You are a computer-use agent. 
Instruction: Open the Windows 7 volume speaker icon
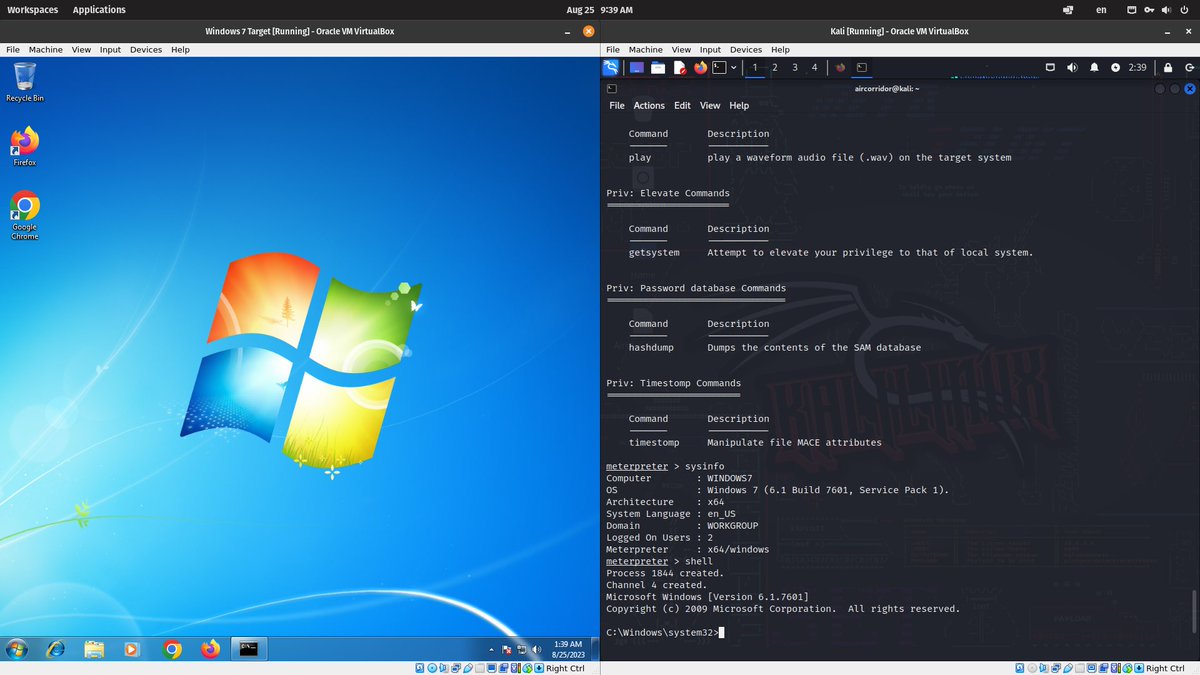[535, 650]
